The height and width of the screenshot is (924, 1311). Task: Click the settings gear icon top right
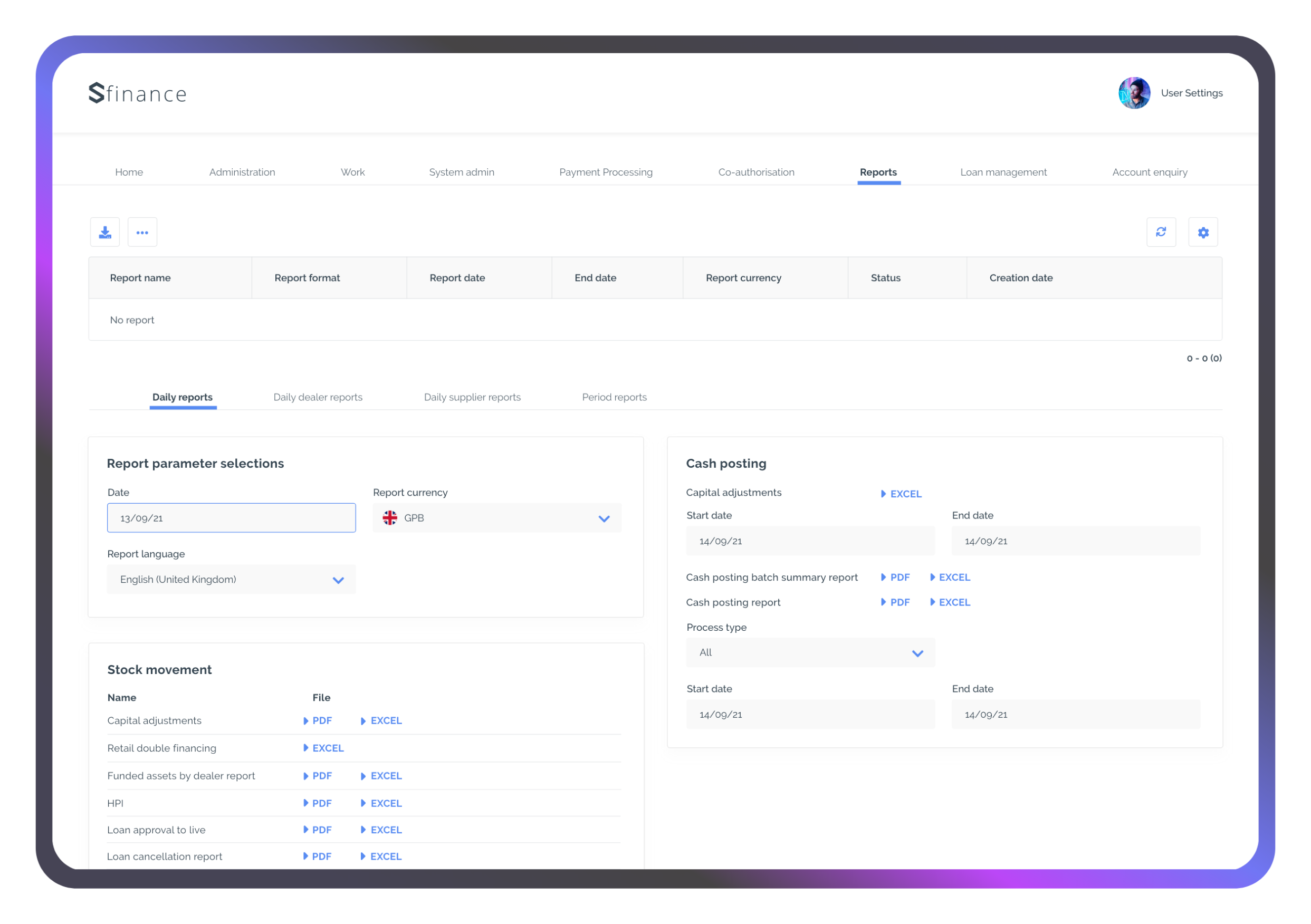1204,232
